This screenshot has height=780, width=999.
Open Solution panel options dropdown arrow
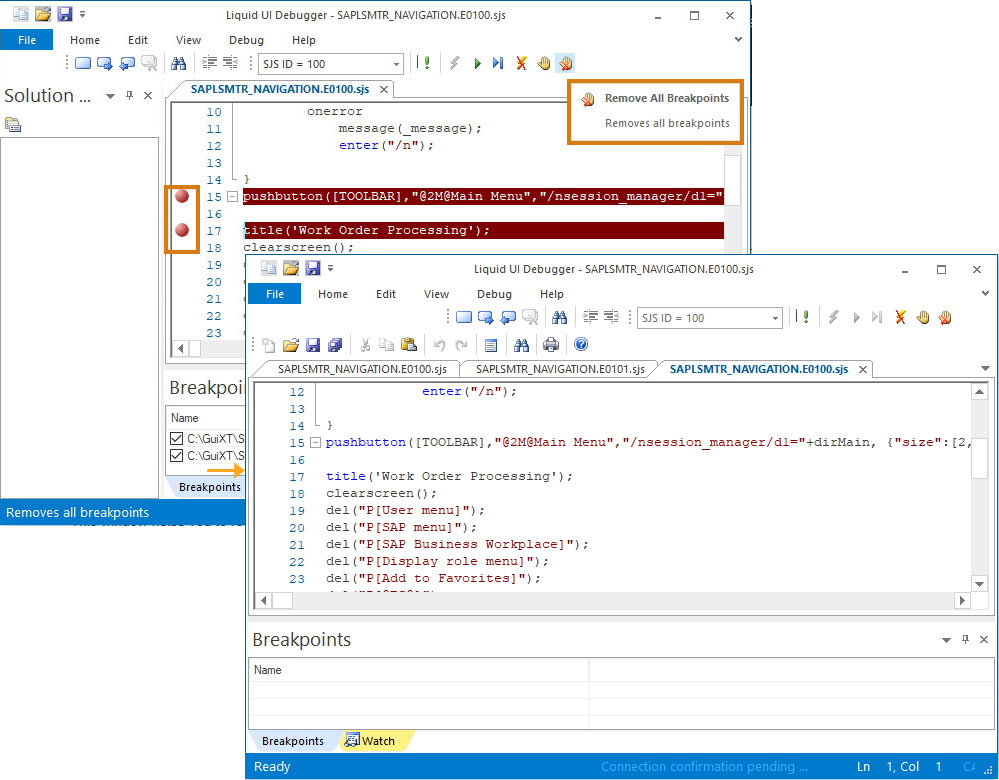pyautogui.click(x=110, y=96)
